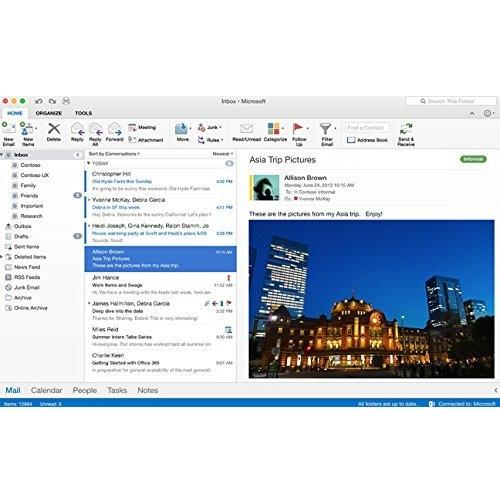Open the Friends folder

coord(29,195)
